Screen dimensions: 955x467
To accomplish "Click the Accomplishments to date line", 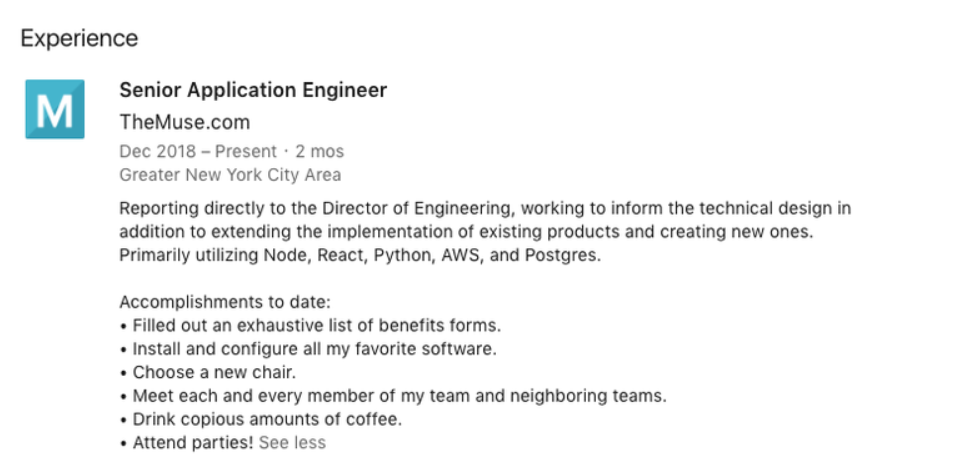I will click(x=225, y=302).
